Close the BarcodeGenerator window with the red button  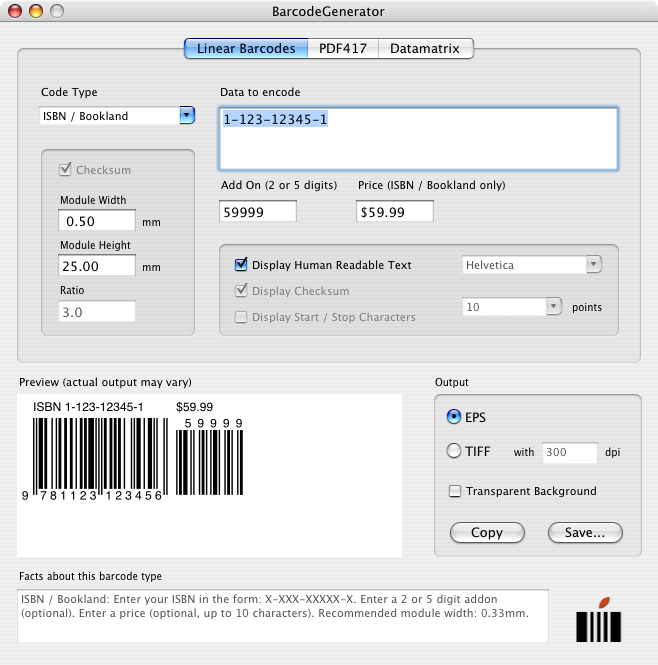click(x=15, y=11)
